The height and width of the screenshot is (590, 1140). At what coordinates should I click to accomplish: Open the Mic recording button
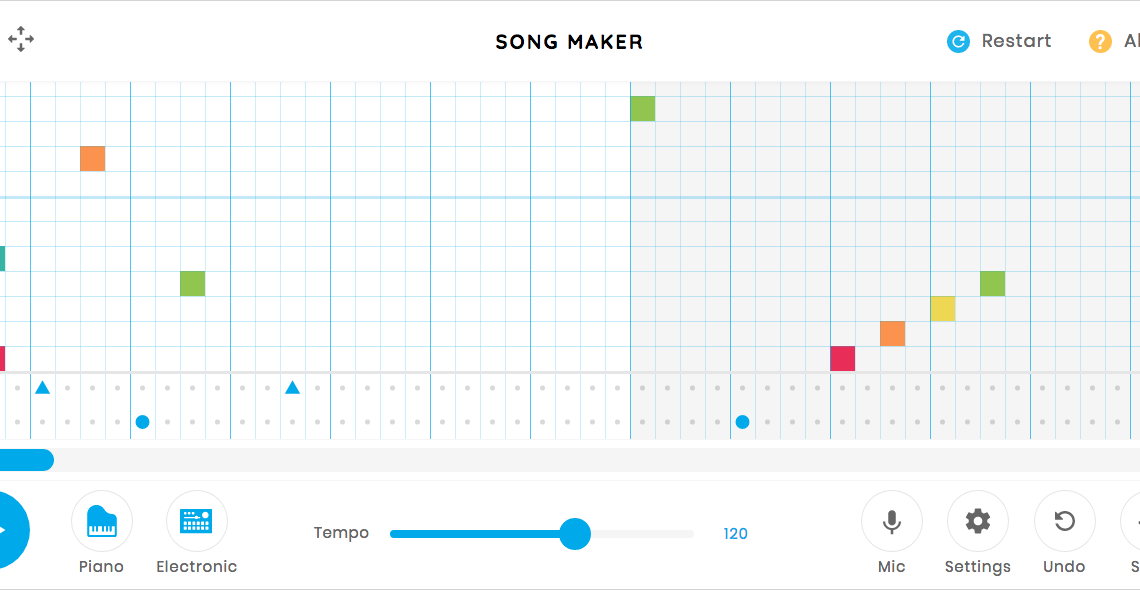[x=891, y=522]
